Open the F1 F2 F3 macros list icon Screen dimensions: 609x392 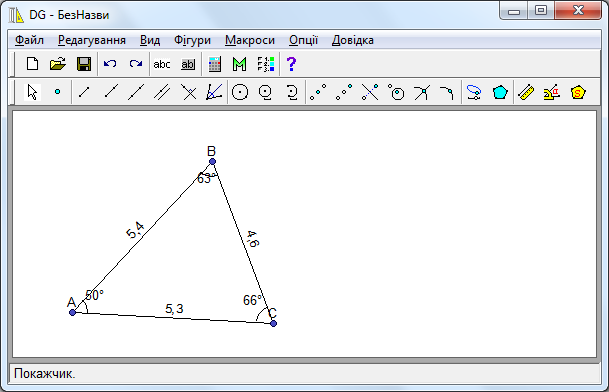(266, 64)
